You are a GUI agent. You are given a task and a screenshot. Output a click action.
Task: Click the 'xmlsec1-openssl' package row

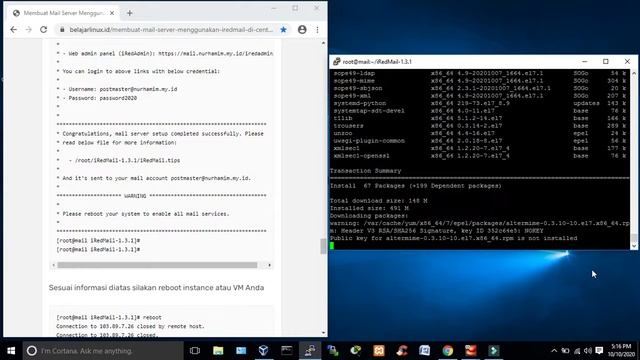click(479, 156)
